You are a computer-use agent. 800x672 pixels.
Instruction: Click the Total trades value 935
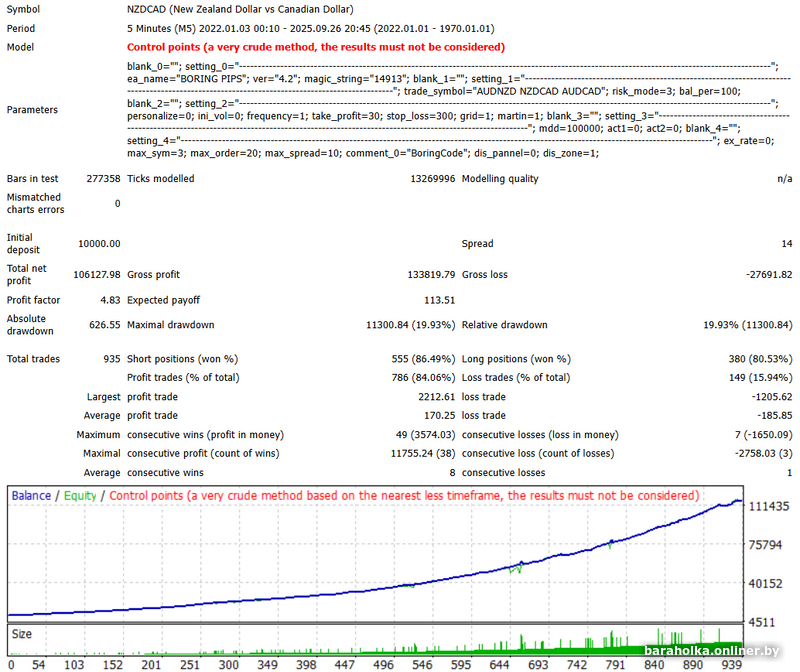point(110,359)
